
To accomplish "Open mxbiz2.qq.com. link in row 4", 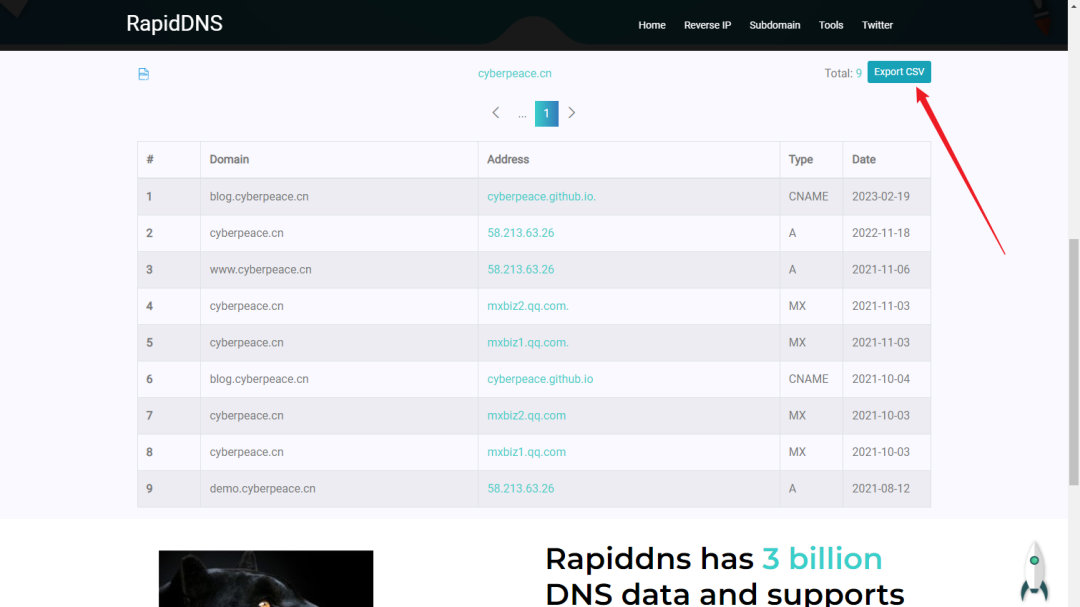I will click(x=527, y=306).
